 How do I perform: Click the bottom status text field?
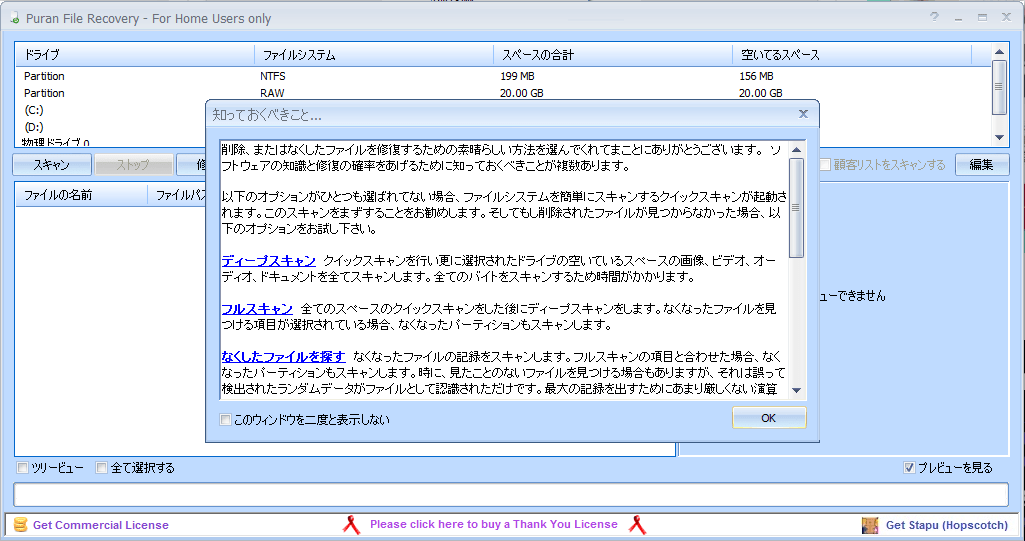click(x=511, y=495)
